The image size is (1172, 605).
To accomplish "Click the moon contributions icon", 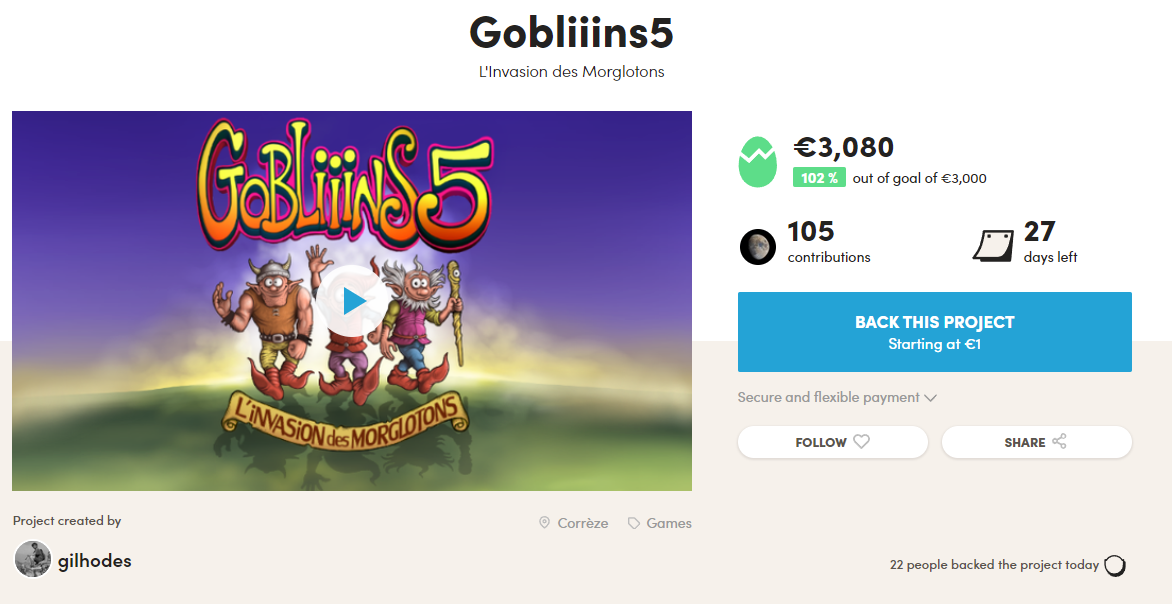I will (758, 246).
